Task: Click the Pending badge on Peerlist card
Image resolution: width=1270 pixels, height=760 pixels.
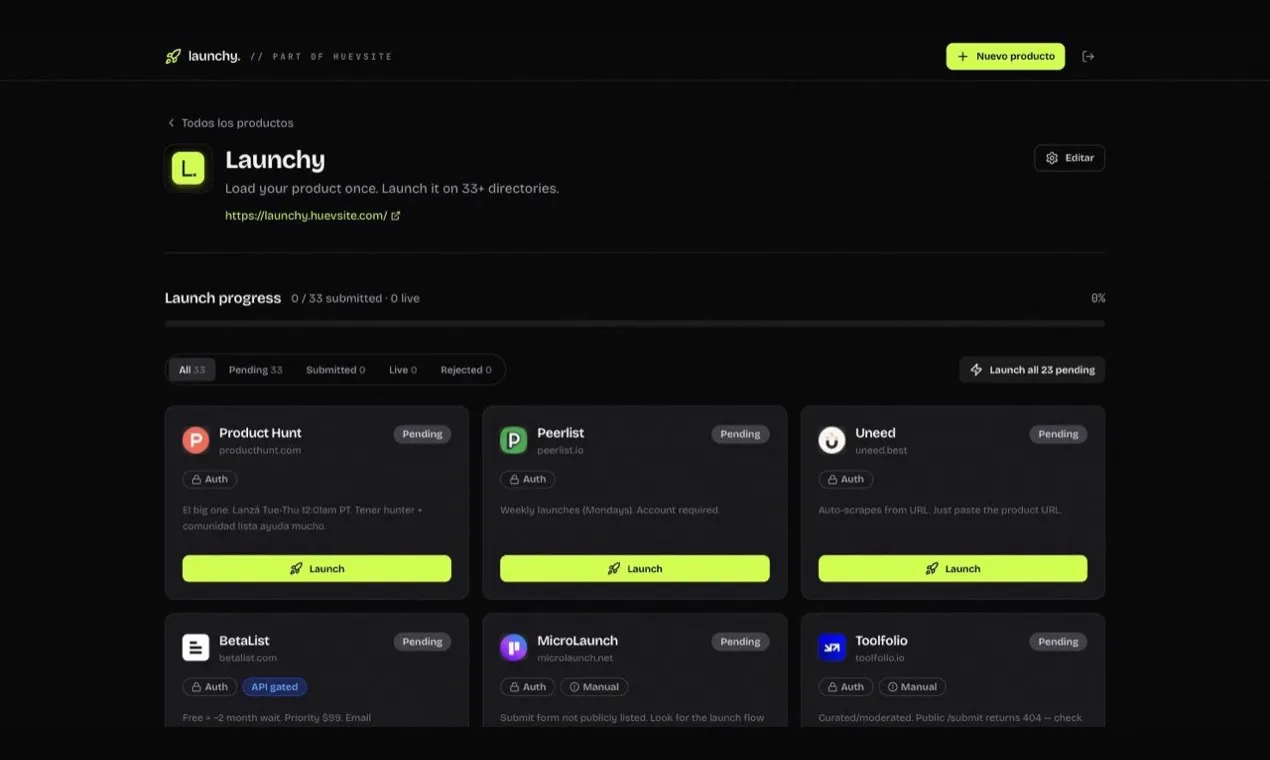Action: pyautogui.click(x=740, y=434)
